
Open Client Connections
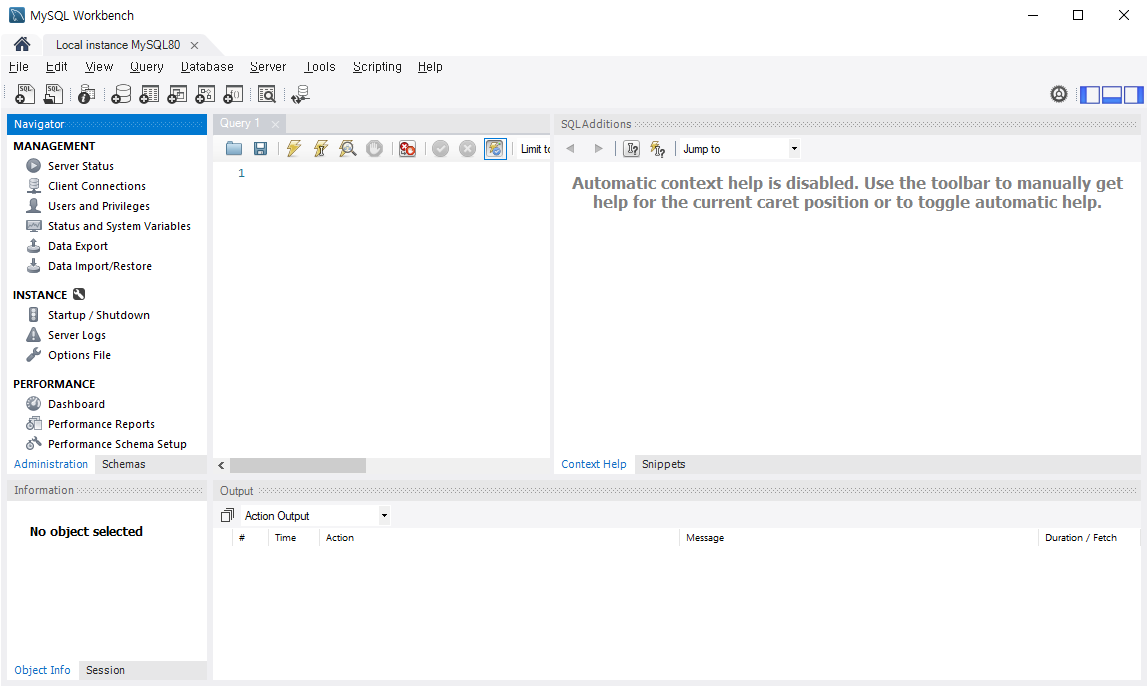[x=97, y=186]
